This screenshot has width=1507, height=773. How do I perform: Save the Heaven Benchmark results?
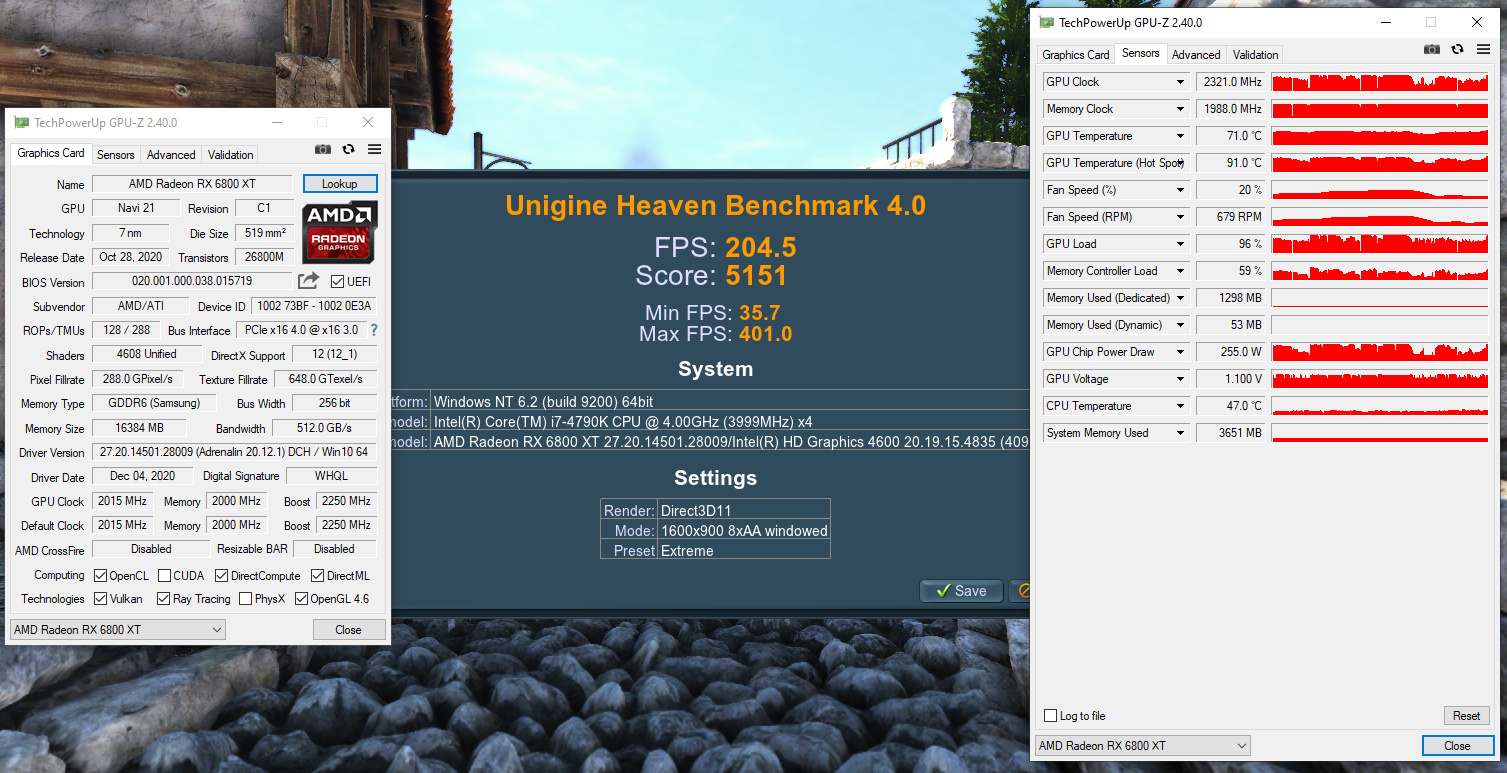click(x=960, y=591)
